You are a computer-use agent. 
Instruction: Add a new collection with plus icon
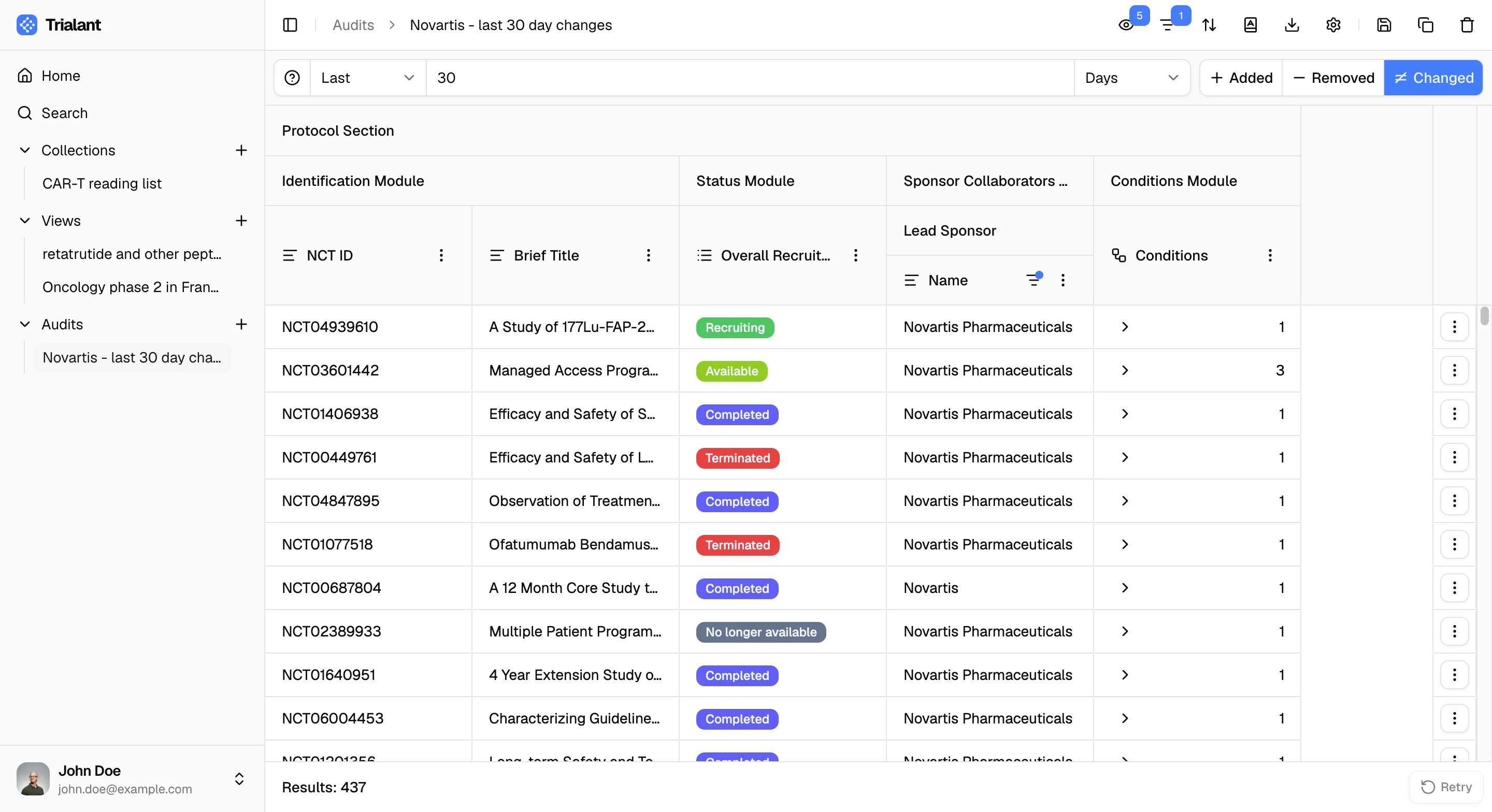point(241,150)
